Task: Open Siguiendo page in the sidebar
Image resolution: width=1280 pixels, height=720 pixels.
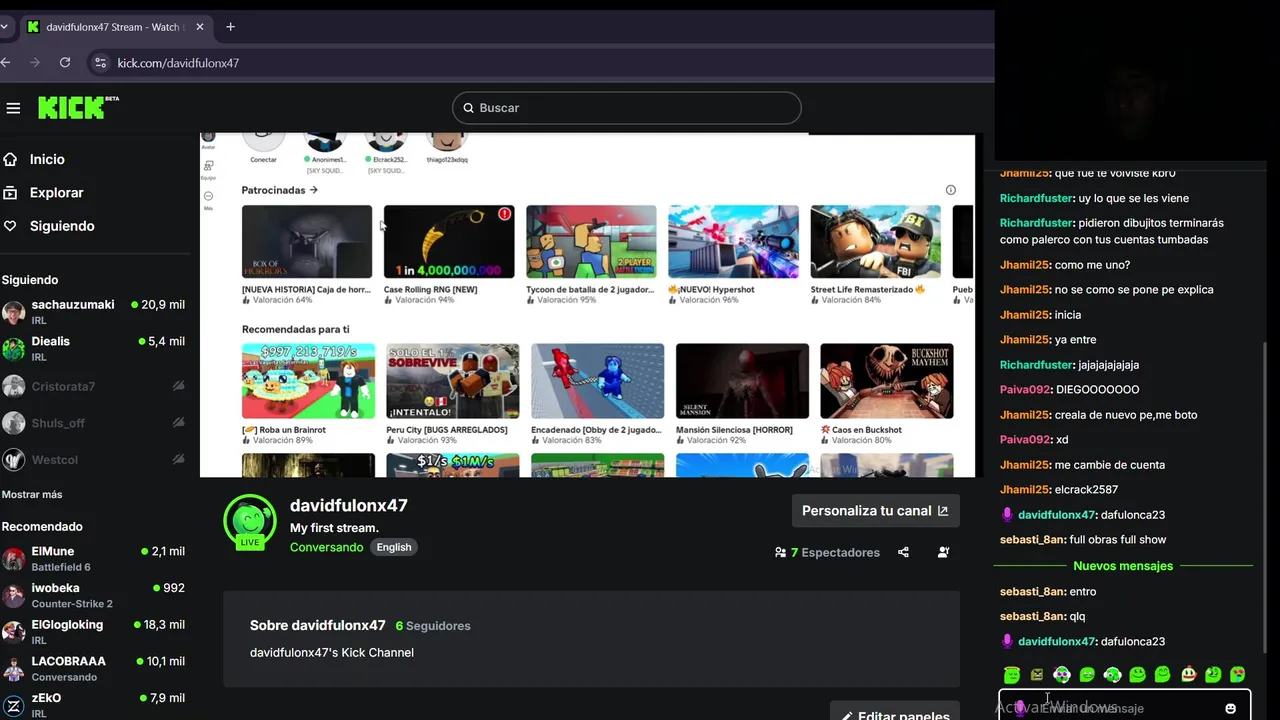Action: 62,226
